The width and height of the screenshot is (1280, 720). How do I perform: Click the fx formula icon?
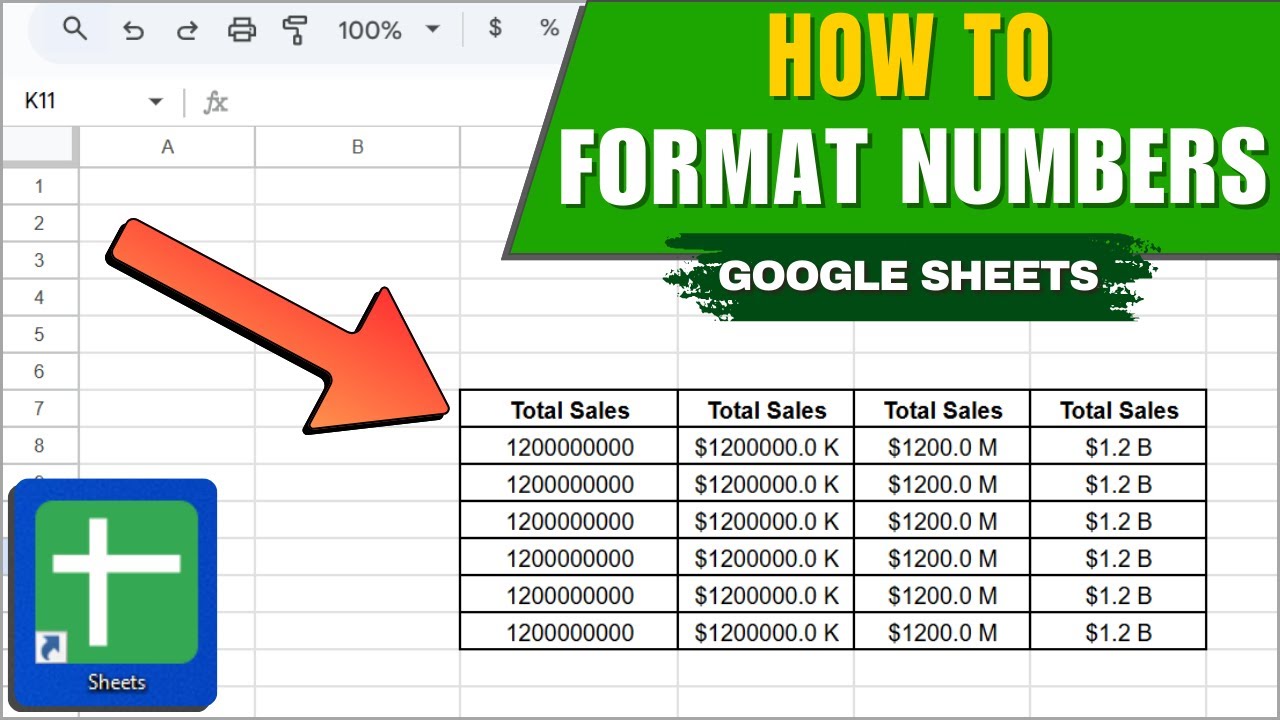[x=215, y=102]
